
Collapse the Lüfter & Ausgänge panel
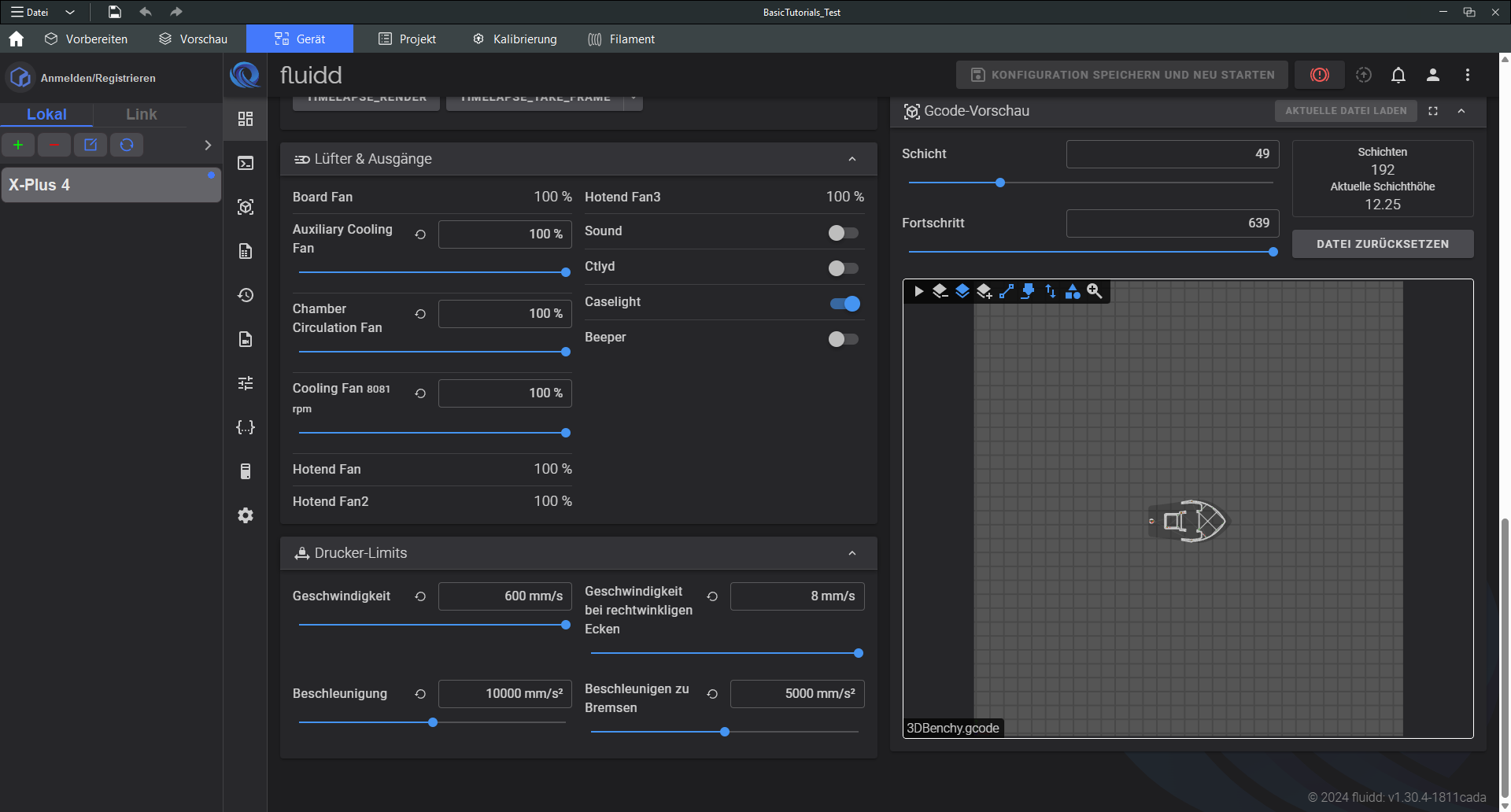pos(852,159)
